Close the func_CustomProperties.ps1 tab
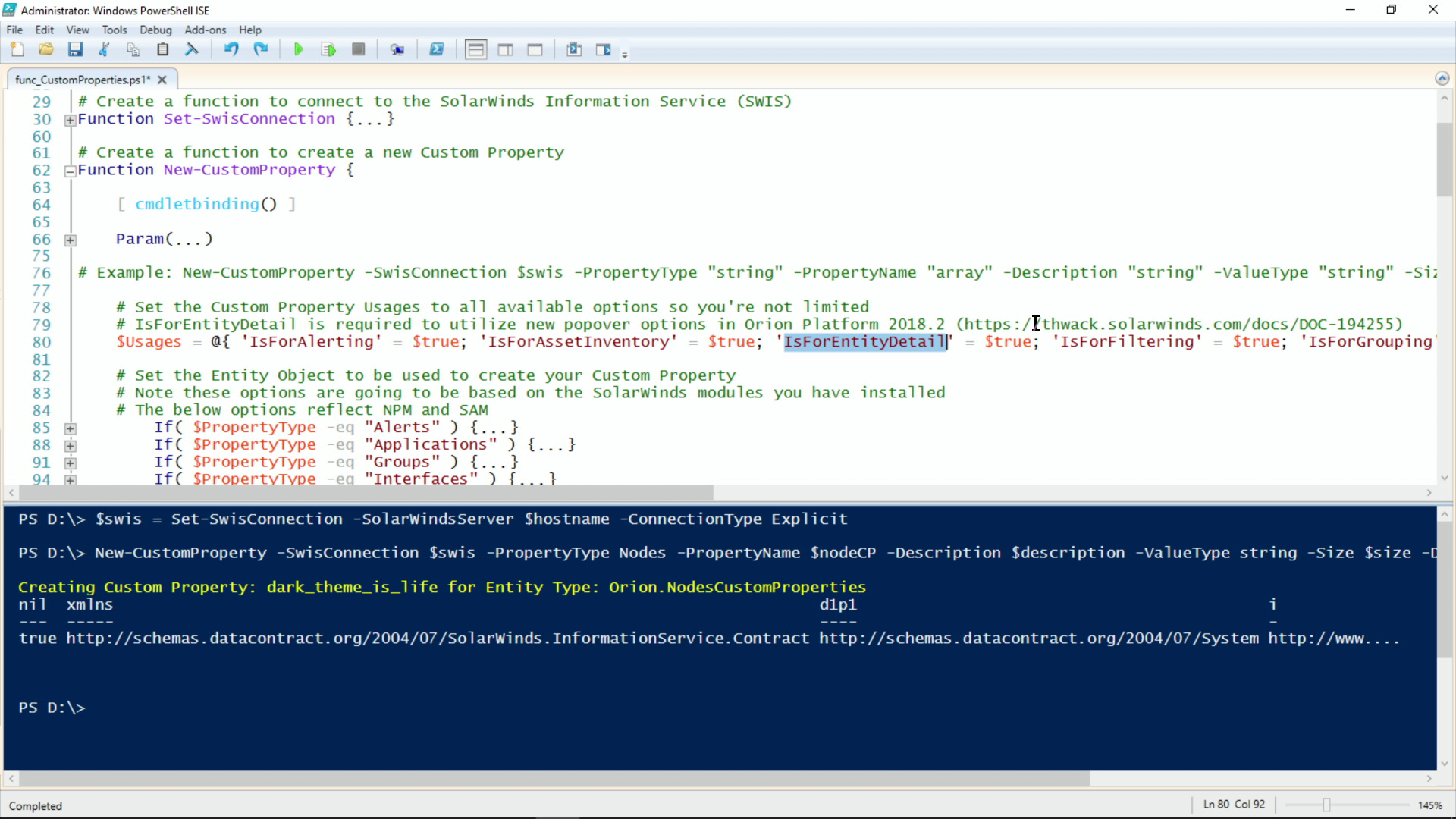The image size is (1456, 819). coord(162,80)
